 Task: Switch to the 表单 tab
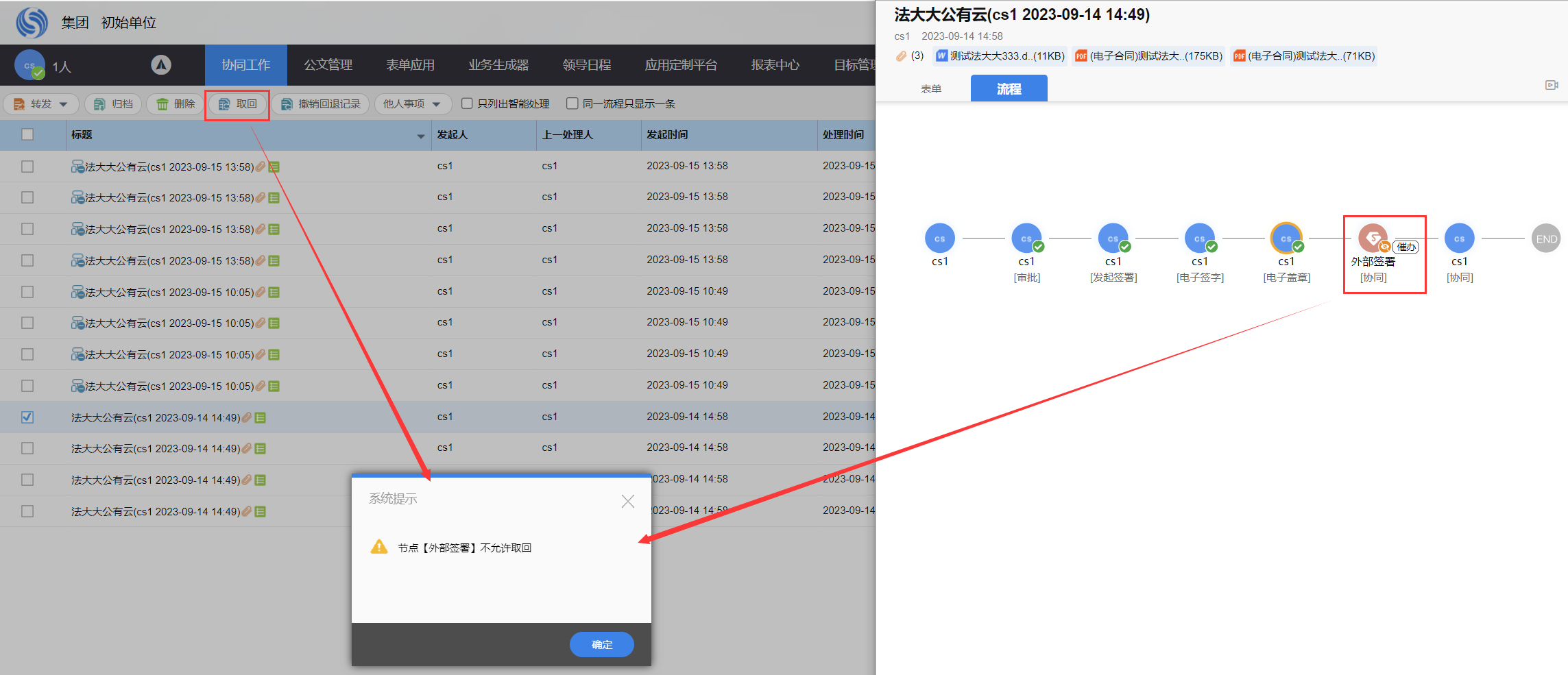[x=930, y=89]
